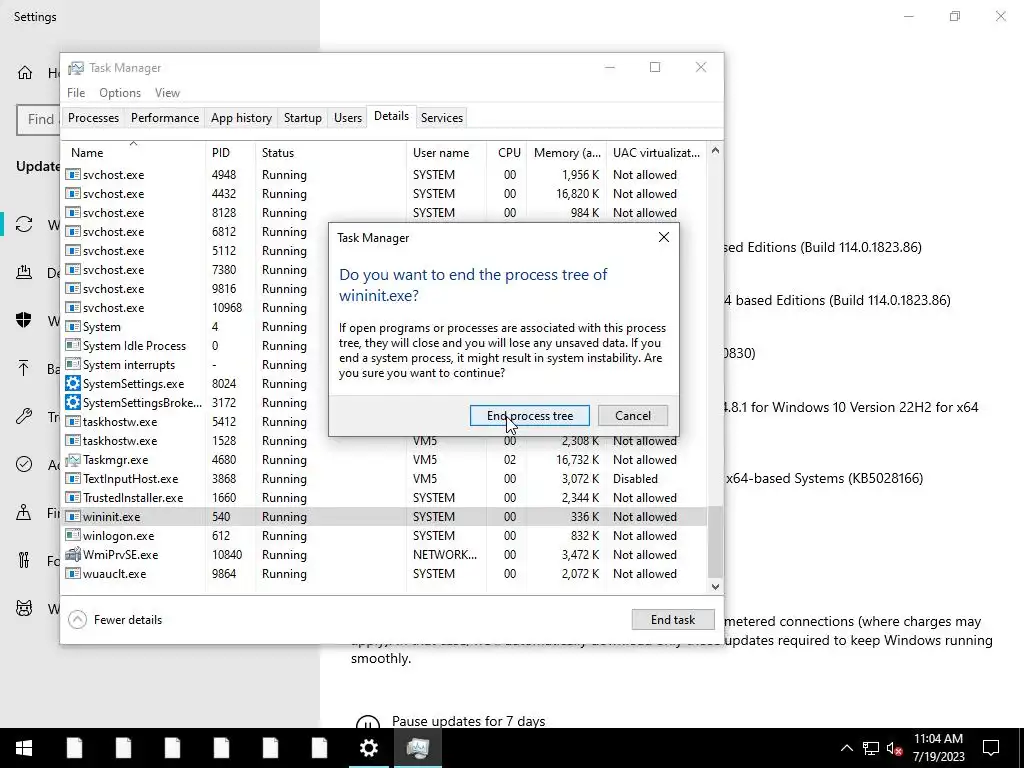The height and width of the screenshot is (768, 1024).
Task: Switch to the Services tab
Action: 441,118
